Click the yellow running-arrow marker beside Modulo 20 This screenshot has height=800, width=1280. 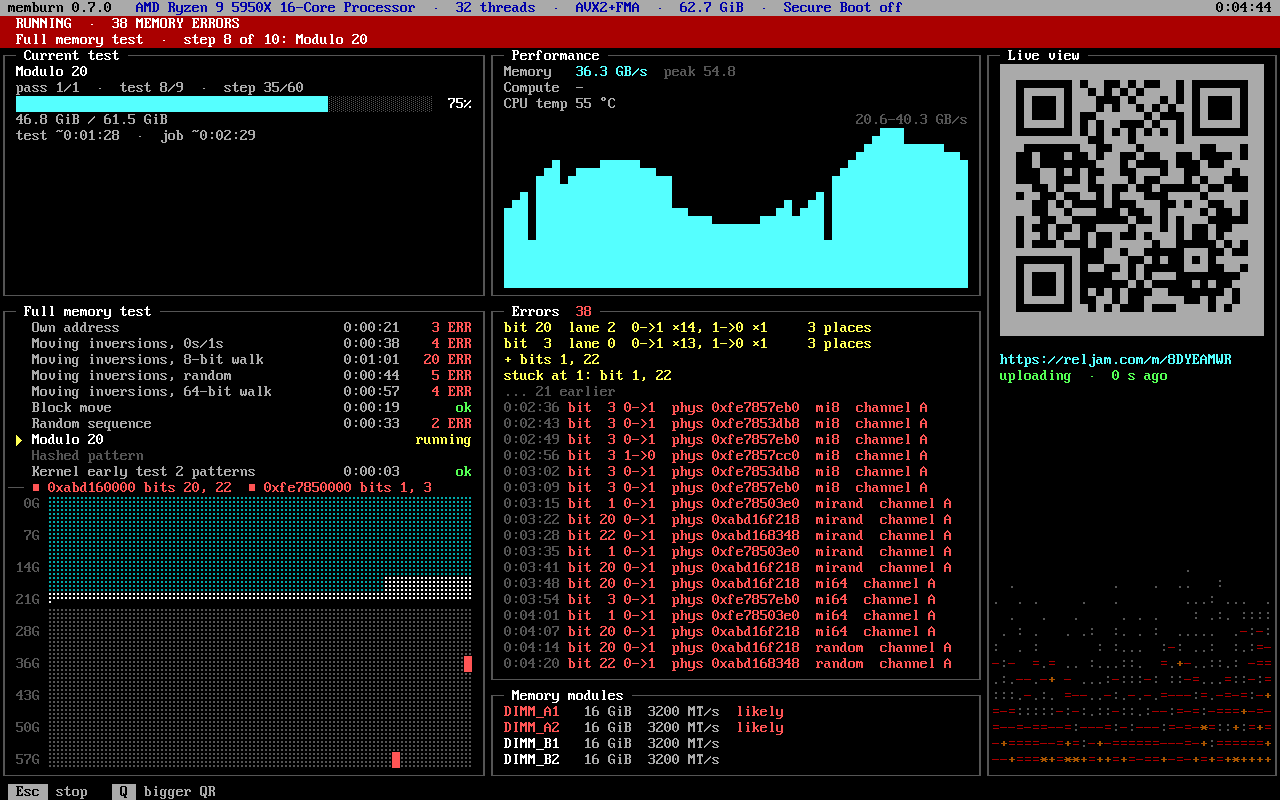19,440
